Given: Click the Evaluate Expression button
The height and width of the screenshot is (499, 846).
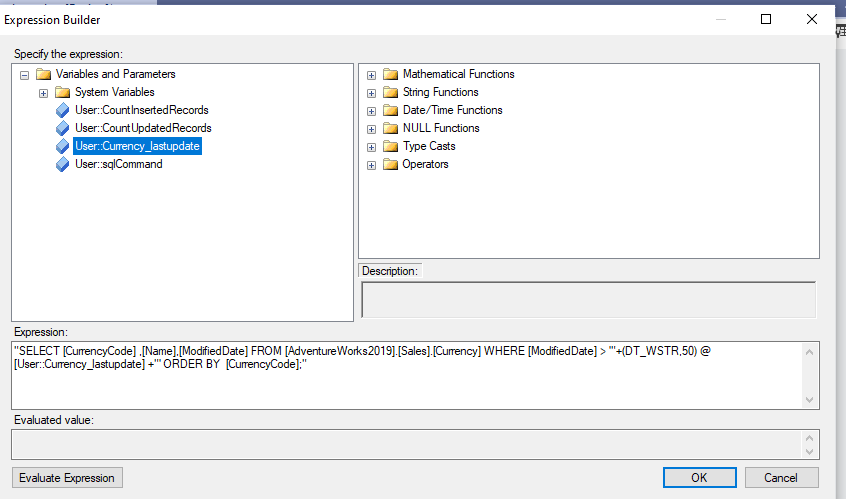Looking at the screenshot, I should [67, 478].
